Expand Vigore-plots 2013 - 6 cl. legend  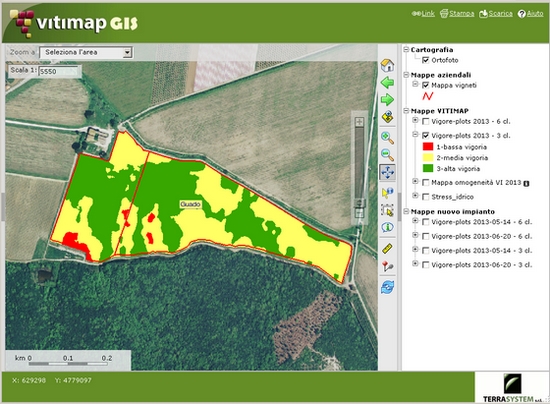[415, 120]
